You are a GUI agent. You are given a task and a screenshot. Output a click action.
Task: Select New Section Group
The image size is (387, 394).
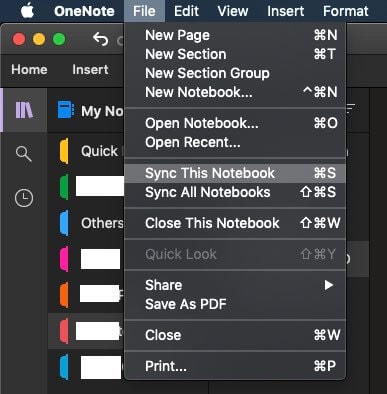(235, 73)
